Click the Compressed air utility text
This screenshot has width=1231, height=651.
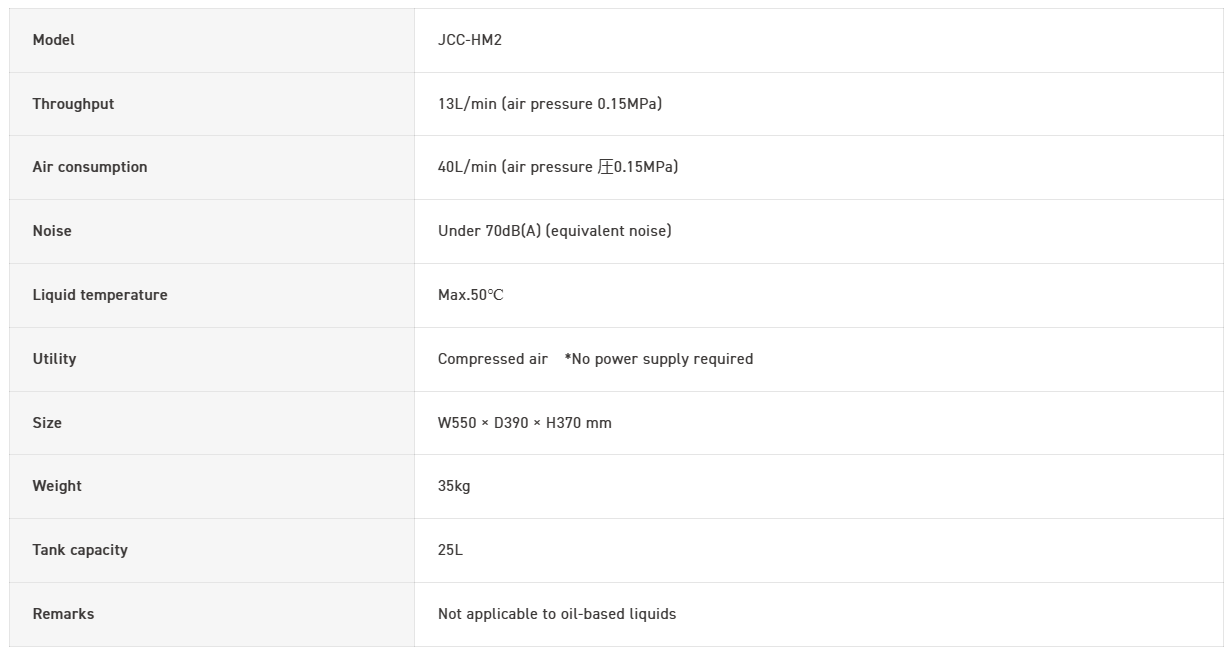pyautogui.click(x=493, y=359)
